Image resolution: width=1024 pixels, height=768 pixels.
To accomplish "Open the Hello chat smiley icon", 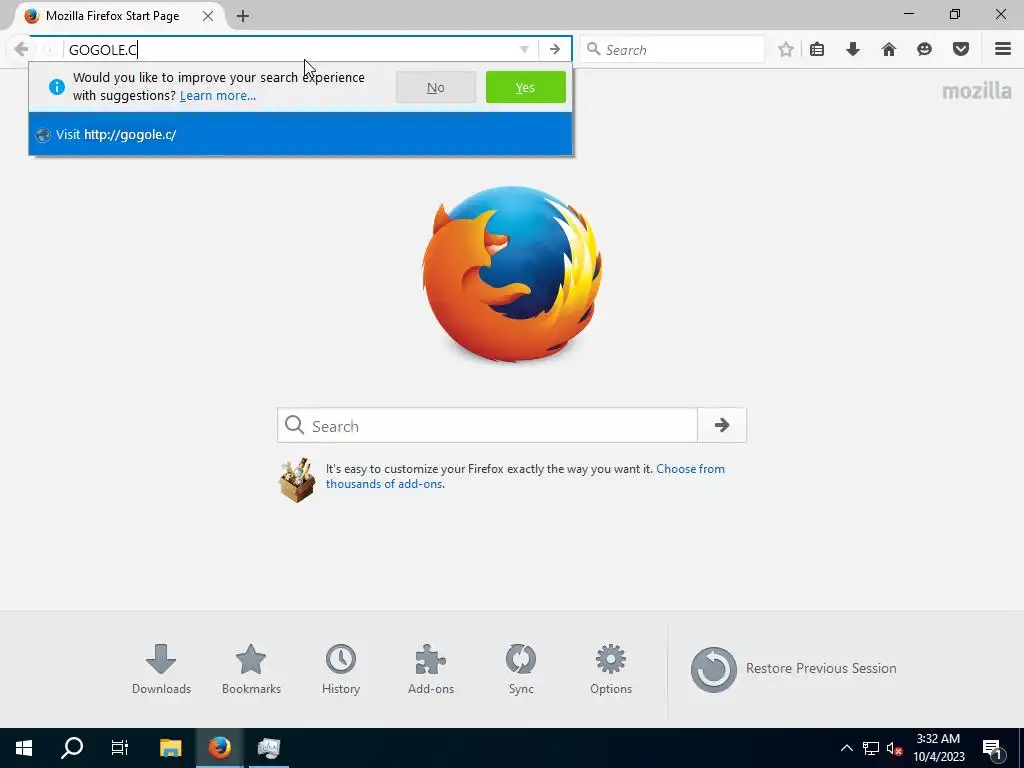I will pos(924,50).
